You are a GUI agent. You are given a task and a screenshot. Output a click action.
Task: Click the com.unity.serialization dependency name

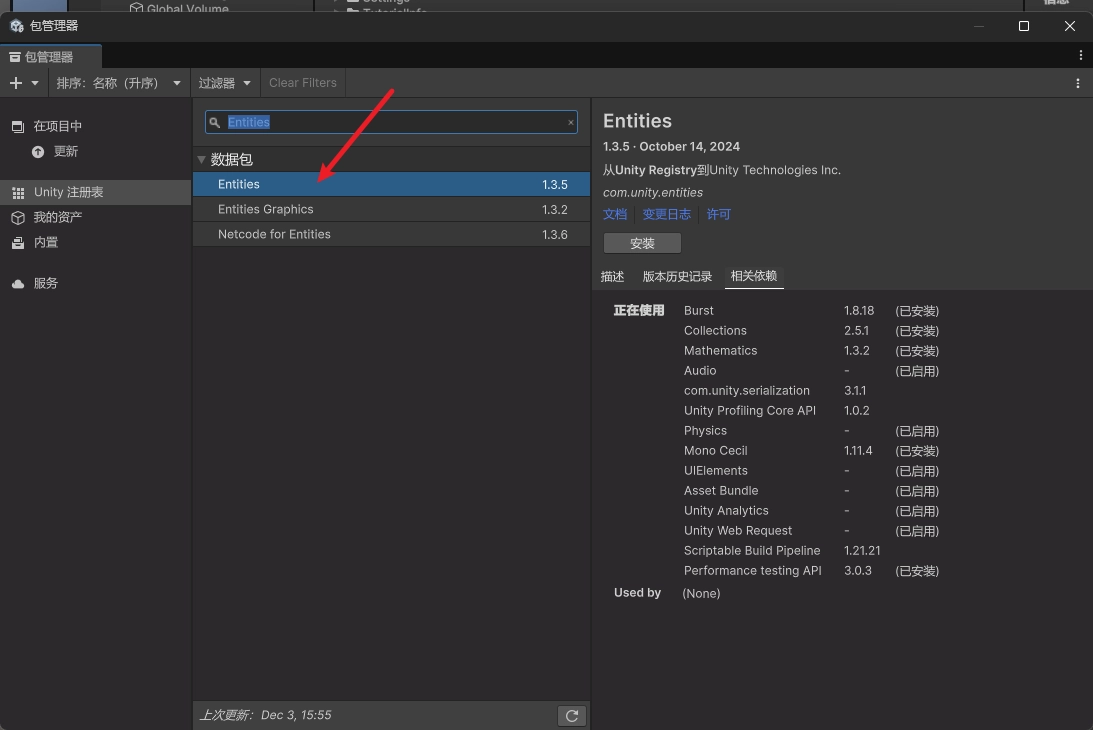coord(747,390)
